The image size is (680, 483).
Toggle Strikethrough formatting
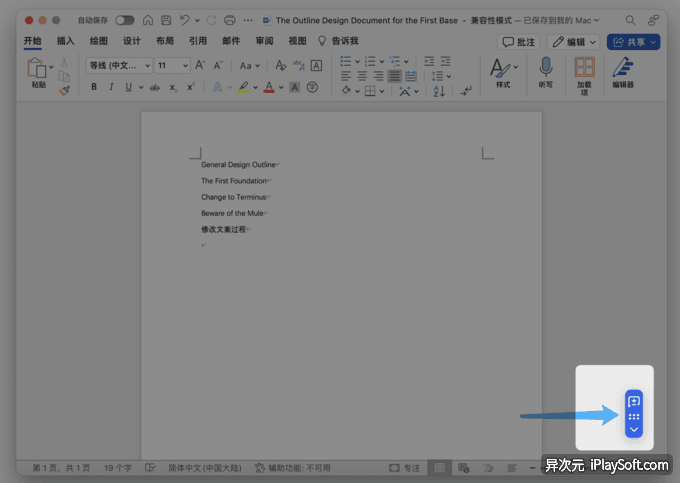(154, 88)
